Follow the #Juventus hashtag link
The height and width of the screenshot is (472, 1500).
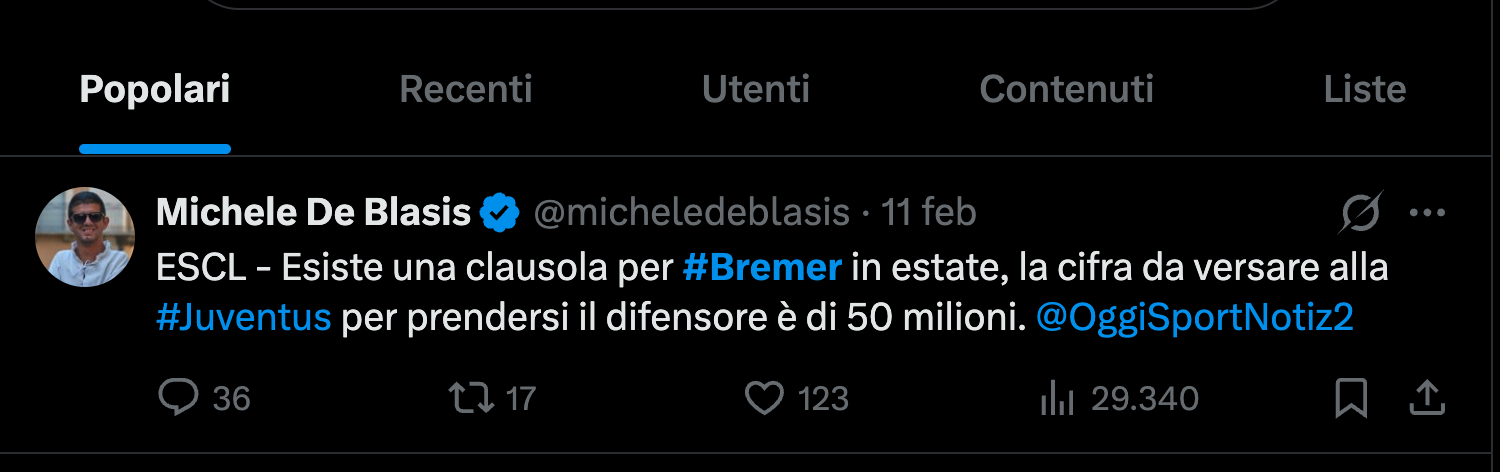point(244,317)
